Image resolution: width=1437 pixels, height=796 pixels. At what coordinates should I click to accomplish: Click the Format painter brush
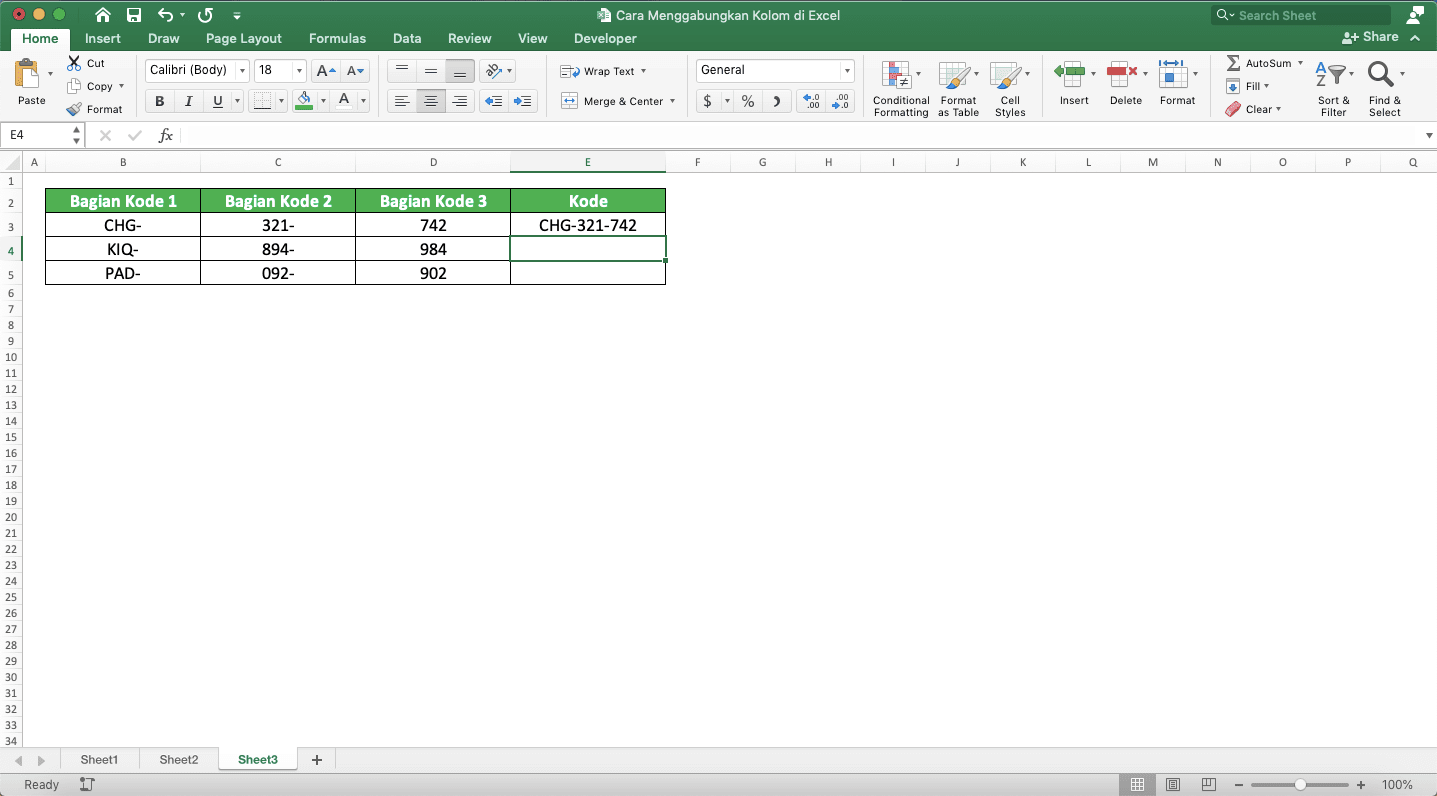click(x=74, y=109)
